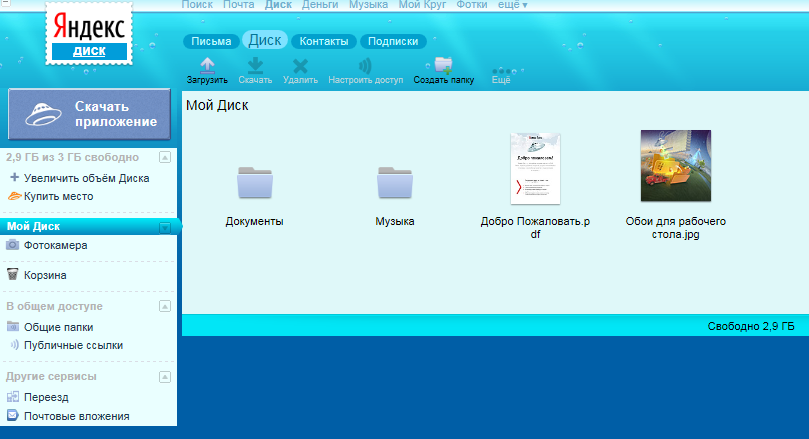Click the plus icon beside Увеличить объём Диска
The image size is (809, 439).
14,177
